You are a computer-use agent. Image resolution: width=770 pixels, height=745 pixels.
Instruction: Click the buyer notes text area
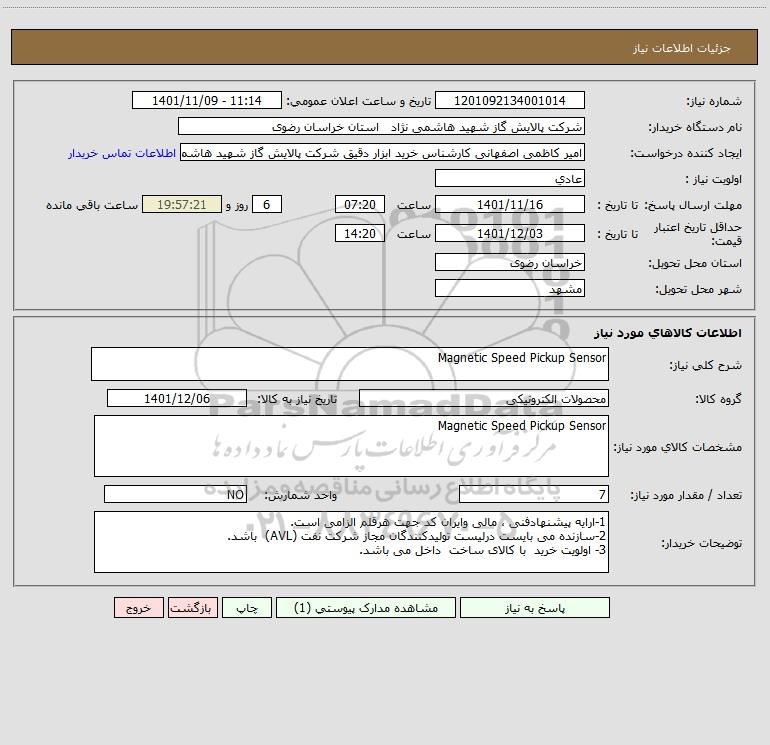(351, 542)
